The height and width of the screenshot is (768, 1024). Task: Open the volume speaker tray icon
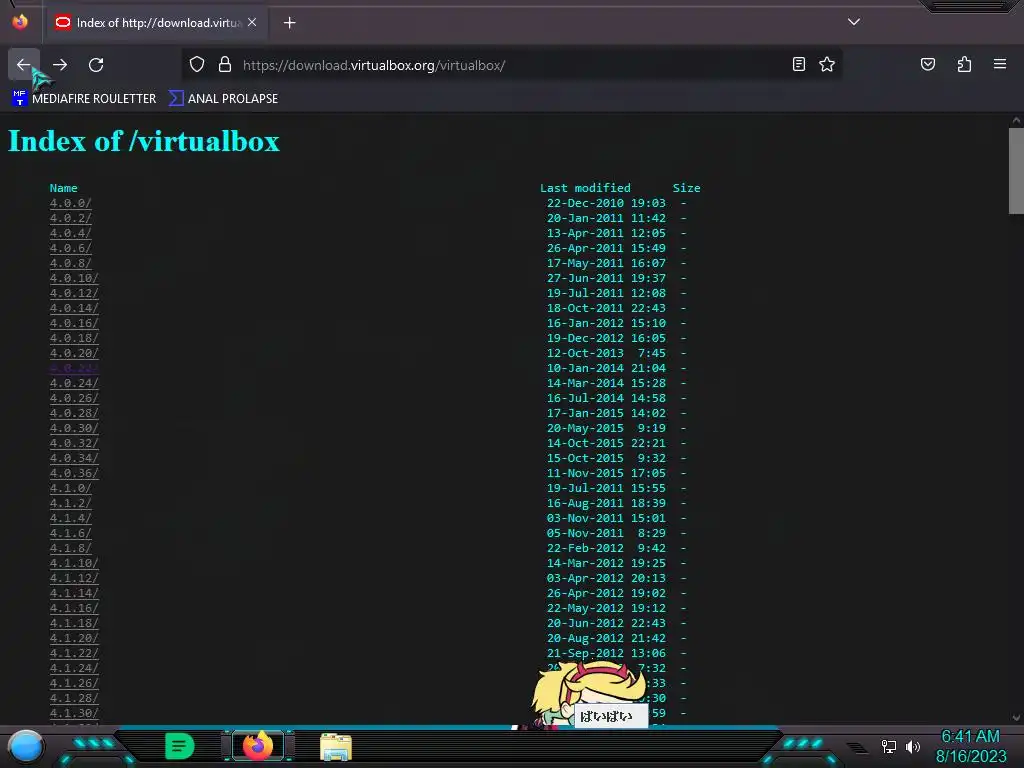pyautogui.click(x=913, y=746)
